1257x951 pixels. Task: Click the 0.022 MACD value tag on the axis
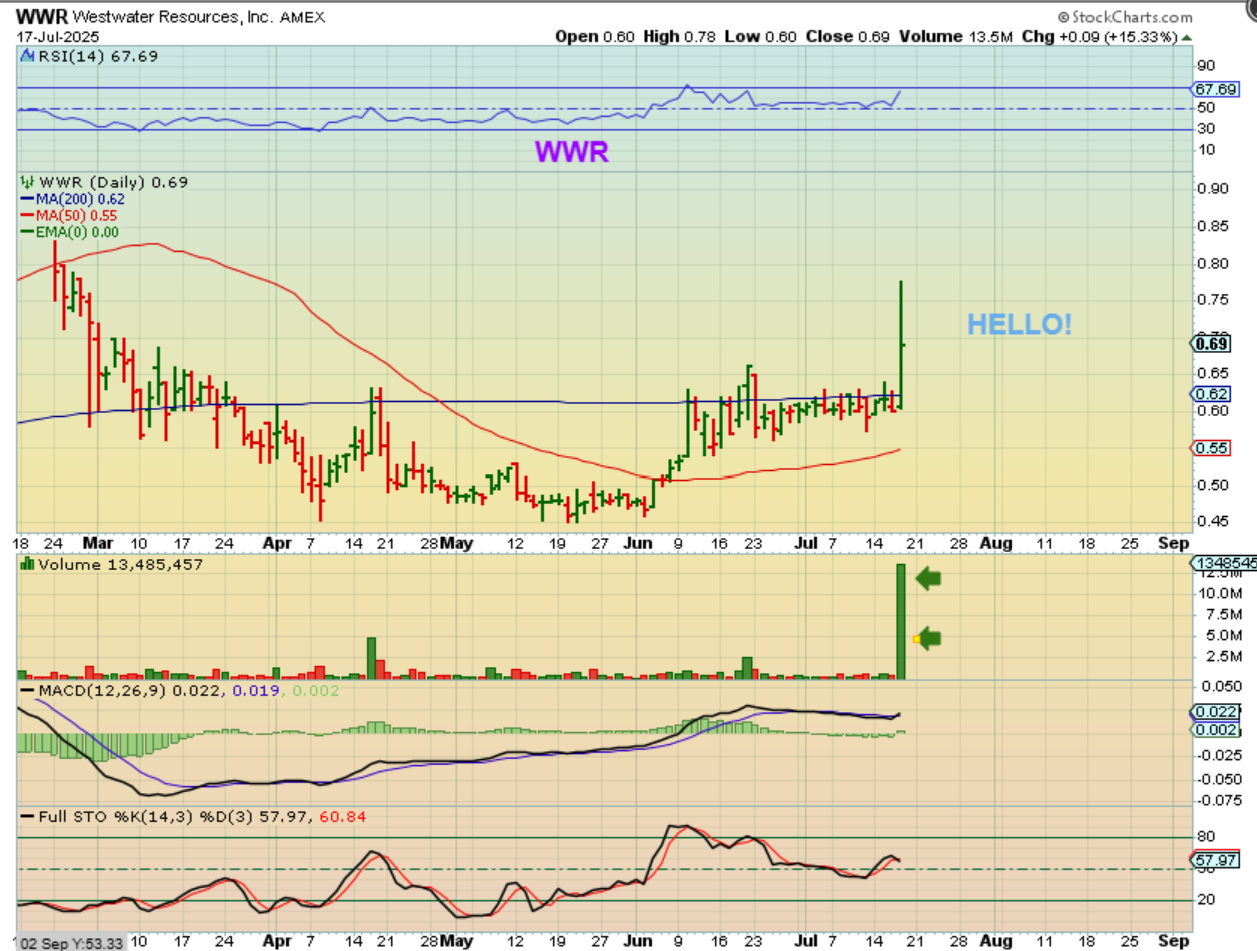(1216, 712)
